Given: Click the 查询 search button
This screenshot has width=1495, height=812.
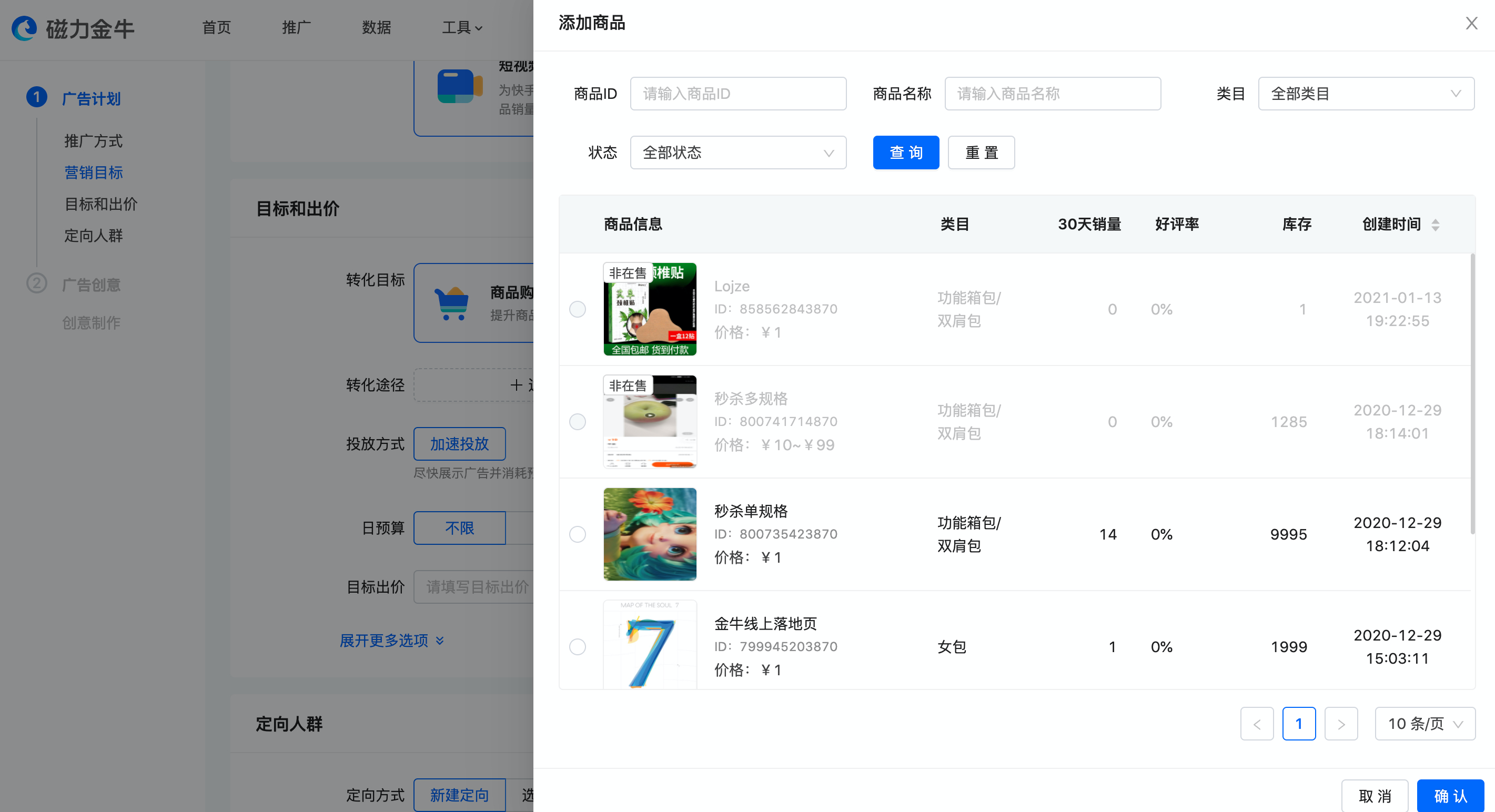Looking at the screenshot, I should pos(906,153).
